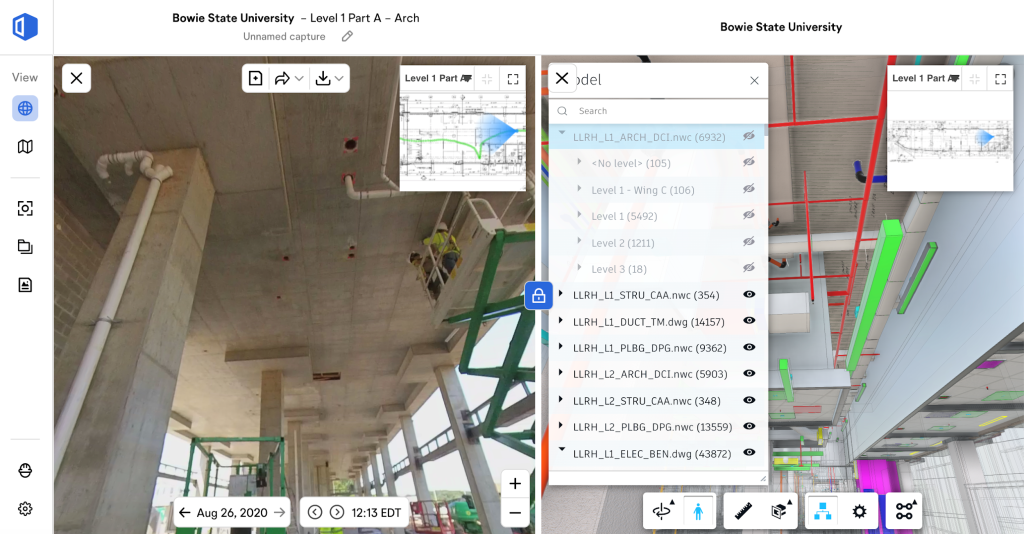Open 3D viewer settings gear
Screen dimensions: 1024x534
click(858, 511)
